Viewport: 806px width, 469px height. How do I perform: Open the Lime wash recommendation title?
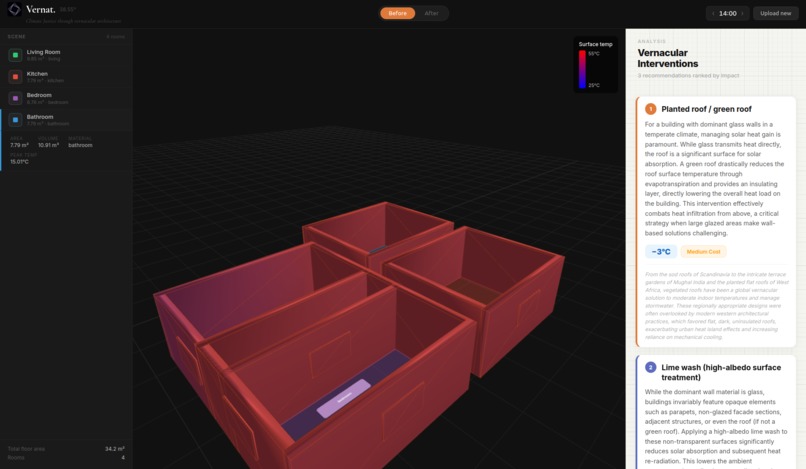pos(721,372)
